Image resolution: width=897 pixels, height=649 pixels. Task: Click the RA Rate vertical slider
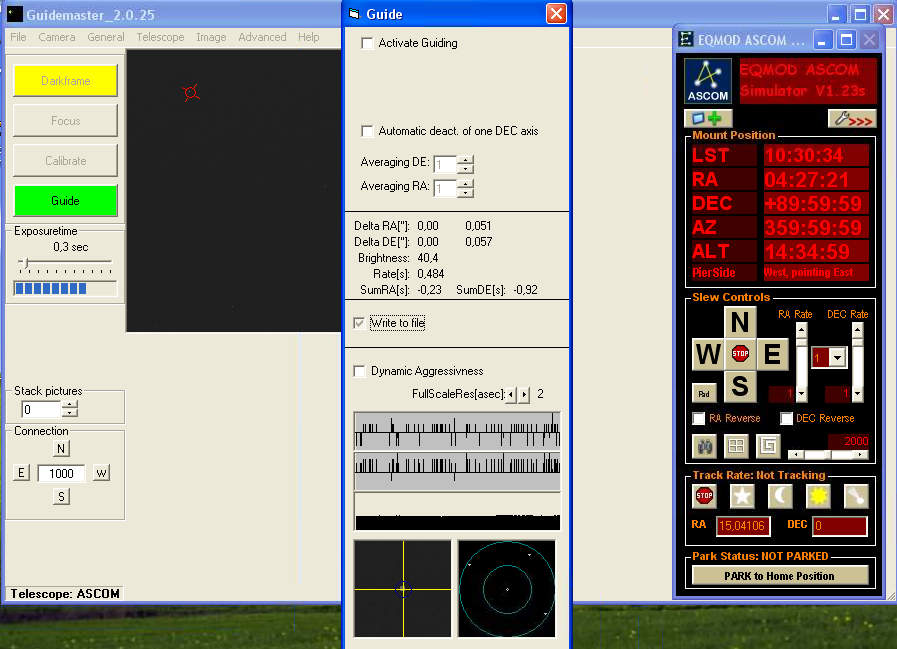click(x=801, y=362)
